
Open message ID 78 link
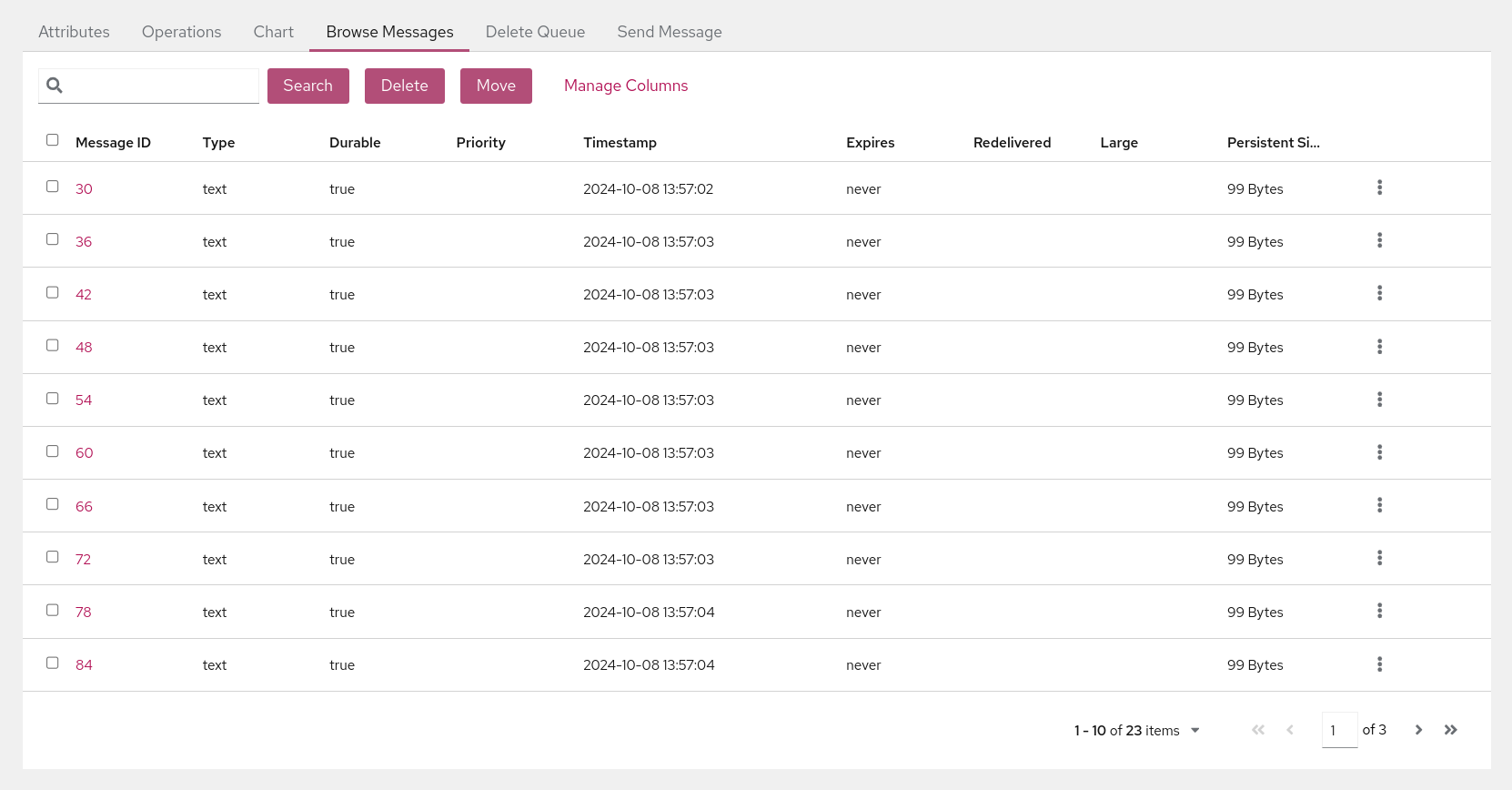pyautogui.click(x=83, y=612)
